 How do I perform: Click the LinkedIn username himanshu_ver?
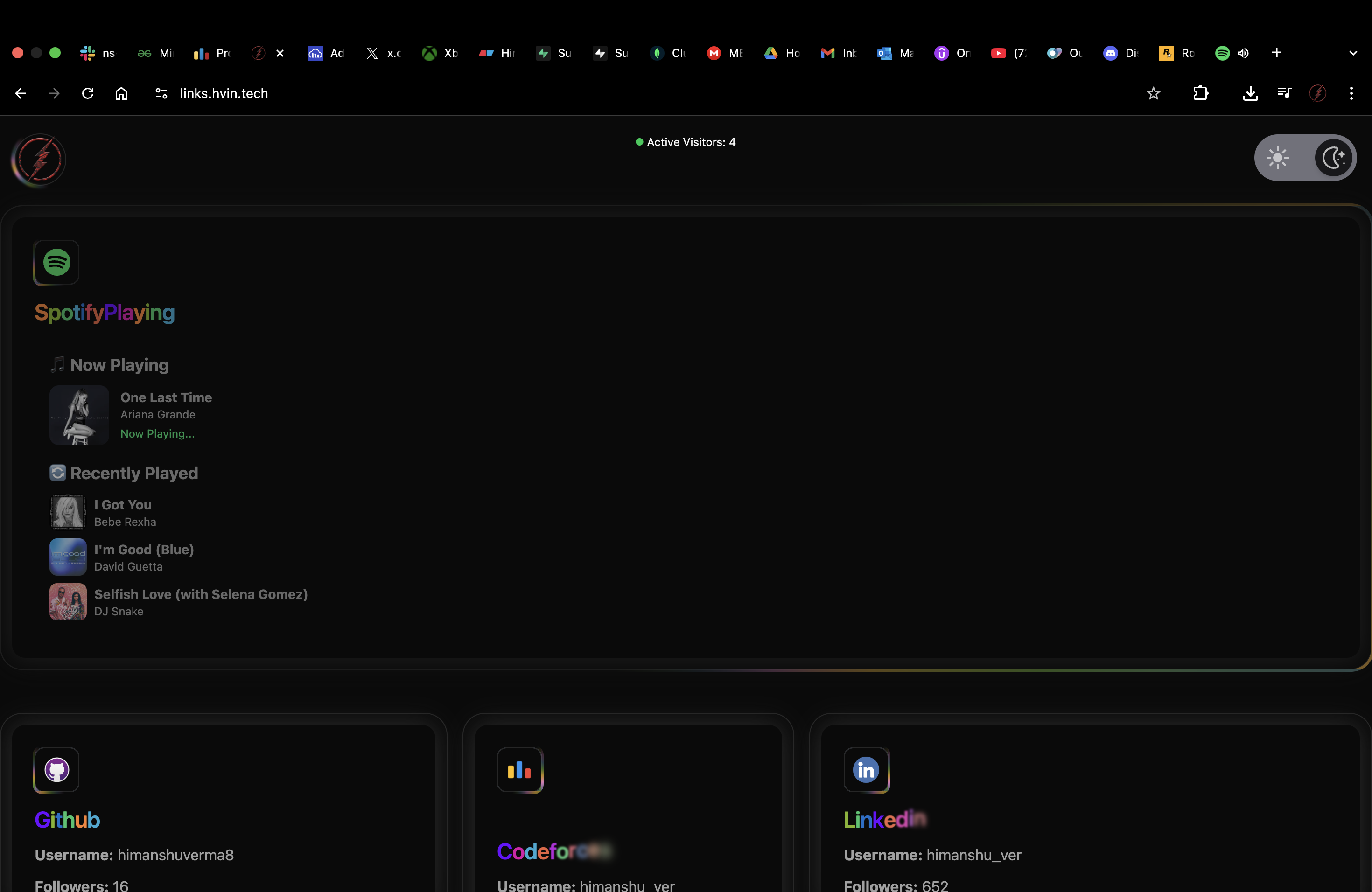click(x=973, y=855)
